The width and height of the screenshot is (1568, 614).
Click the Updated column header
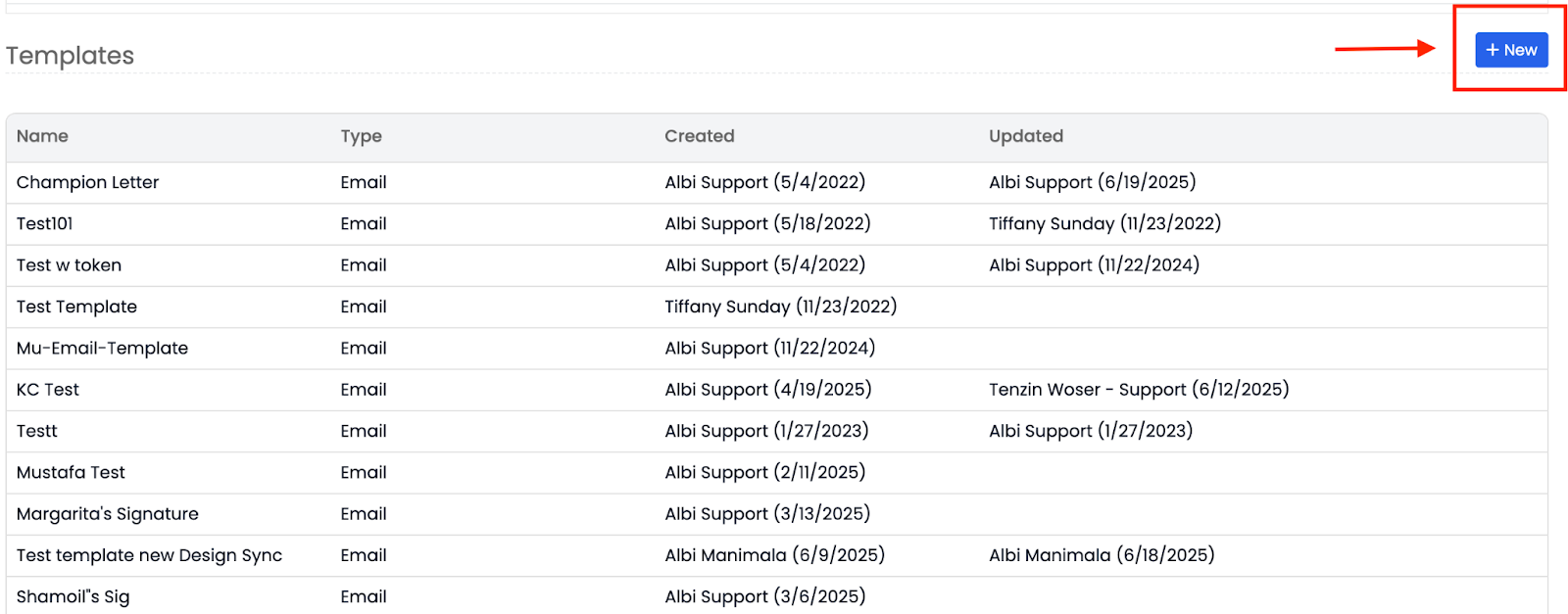(1025, 136)
